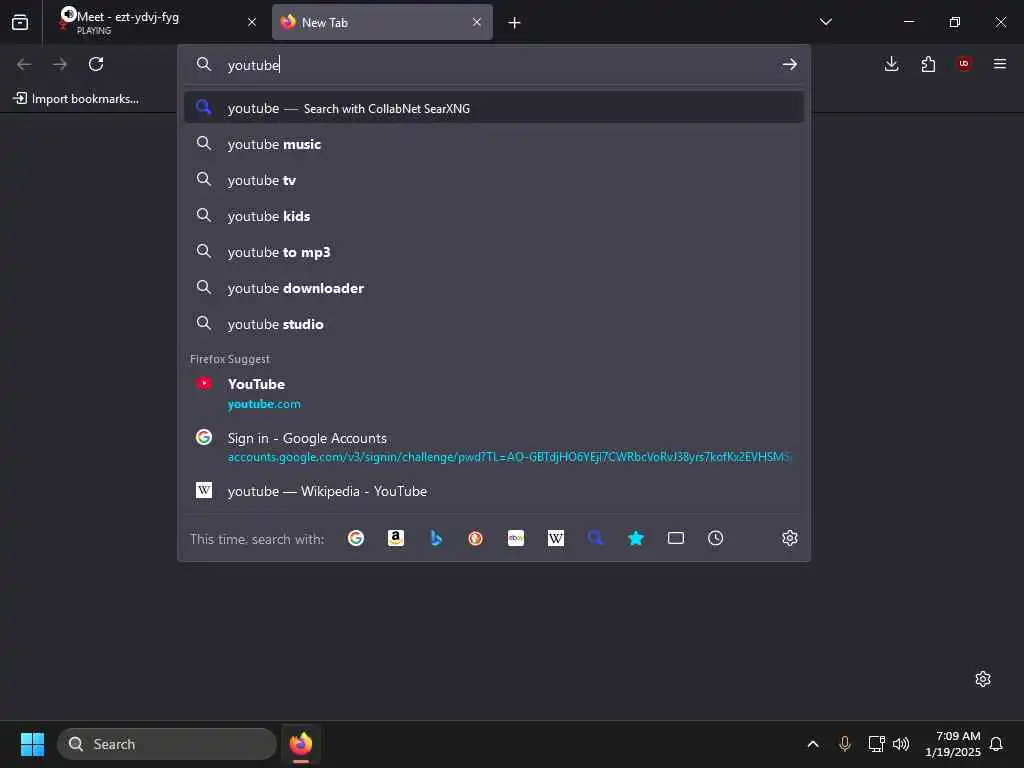Click the taskbar Search box
This screenshot has width=1024, height=768.
167,744
